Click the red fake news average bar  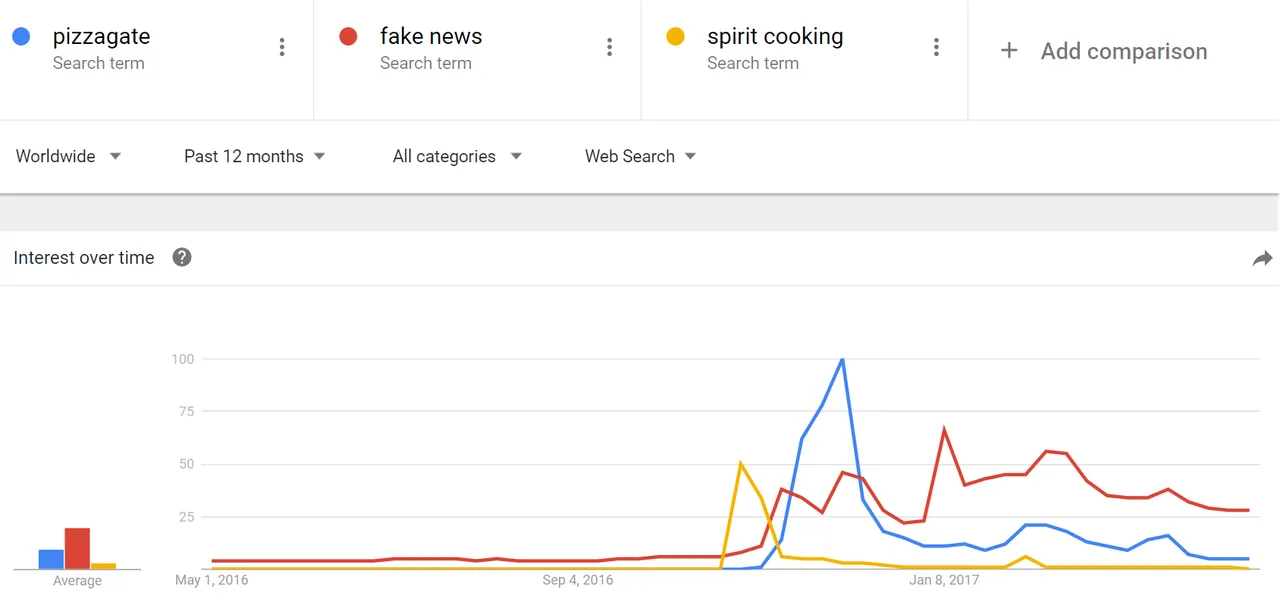77,548
